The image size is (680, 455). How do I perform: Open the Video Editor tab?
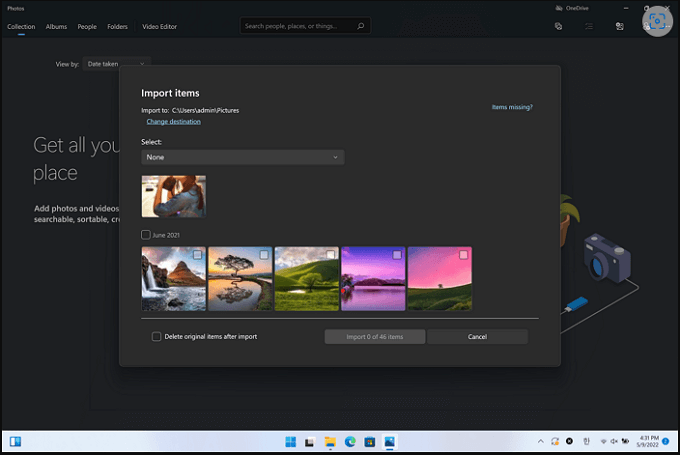pyautogui.click(x=160, y=26)
